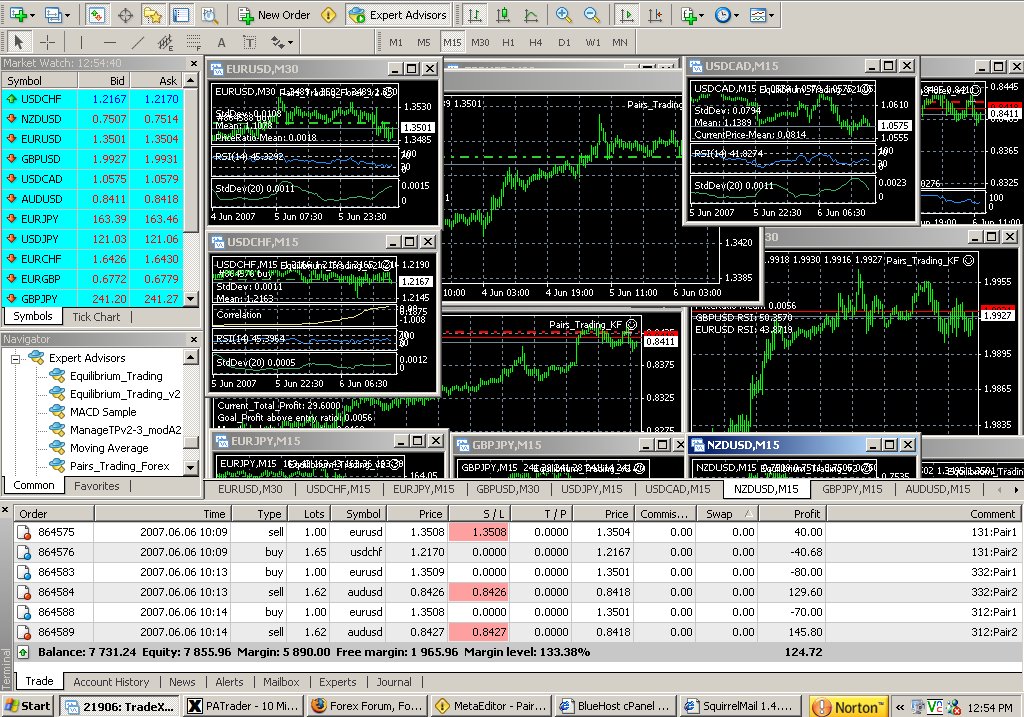Viewport: 1024px width, 717px height.
Task: Open MetaEditor taskbar item
Action: [493, 706]
